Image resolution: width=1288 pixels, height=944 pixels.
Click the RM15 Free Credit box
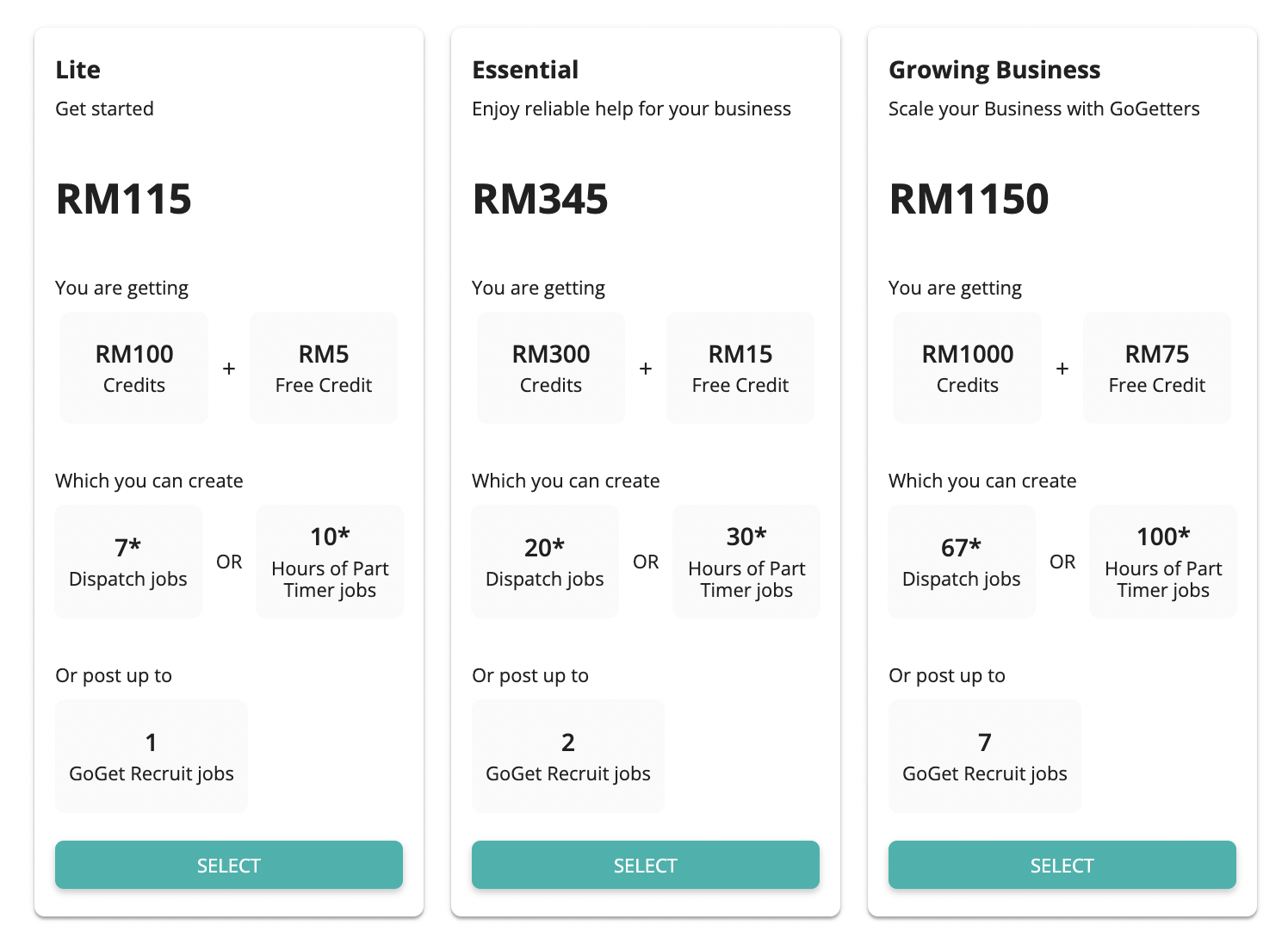[x=740, y=368]
